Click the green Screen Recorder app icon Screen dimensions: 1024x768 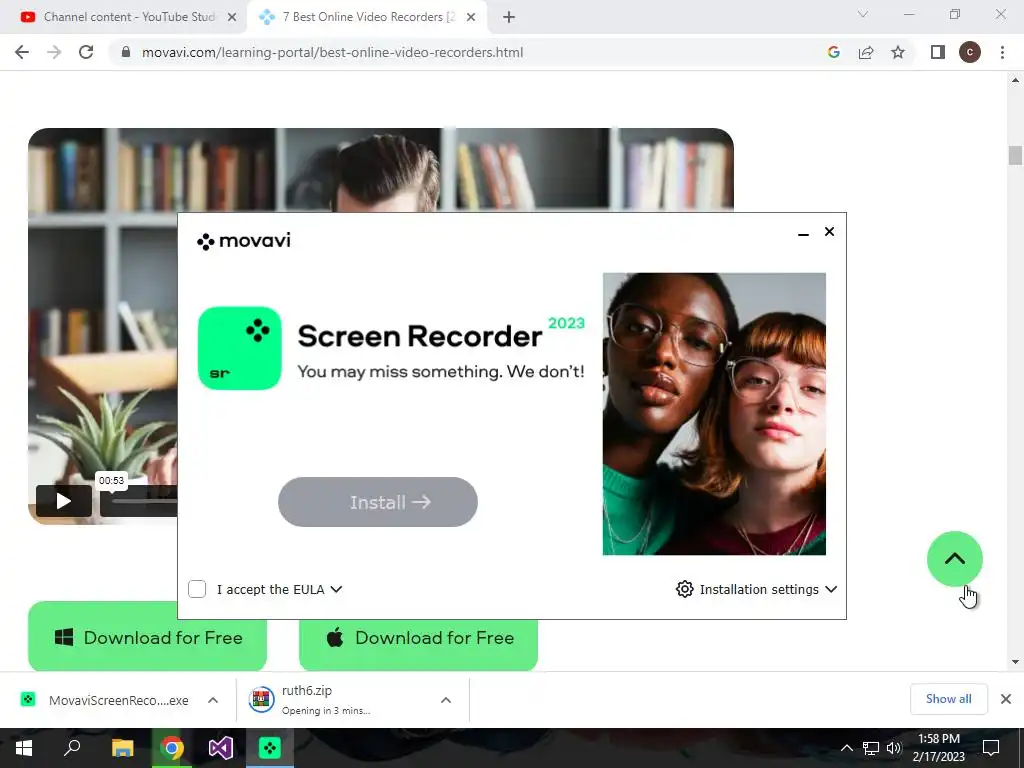(x=240, y=348)
